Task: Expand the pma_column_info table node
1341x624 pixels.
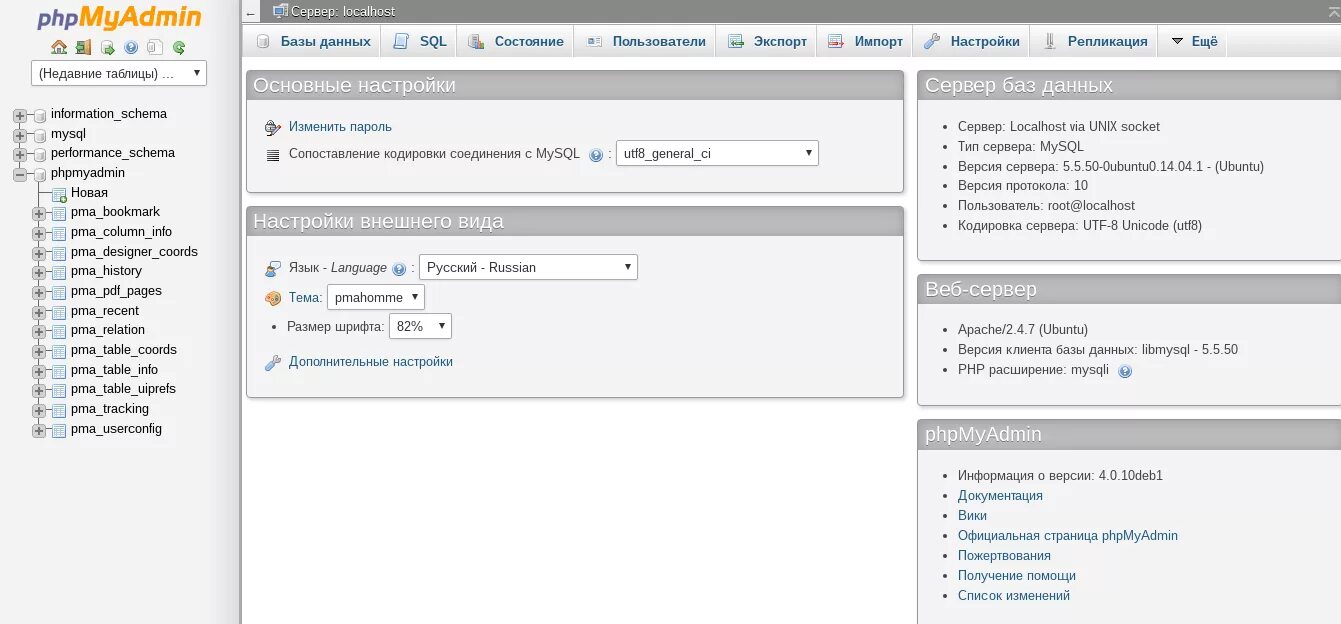Action: pos(39,233)
